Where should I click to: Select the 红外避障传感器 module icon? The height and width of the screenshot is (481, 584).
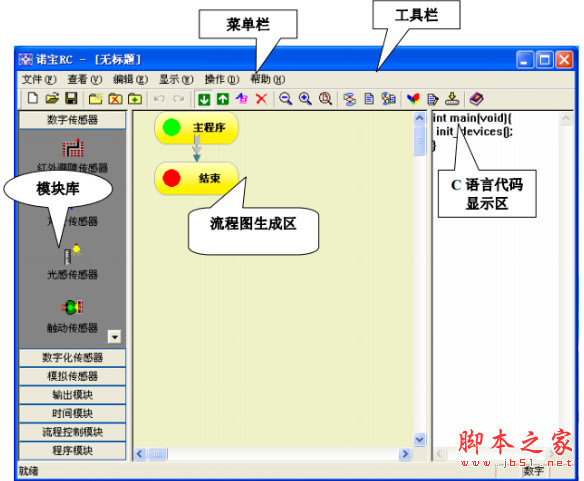pos(73,148)
